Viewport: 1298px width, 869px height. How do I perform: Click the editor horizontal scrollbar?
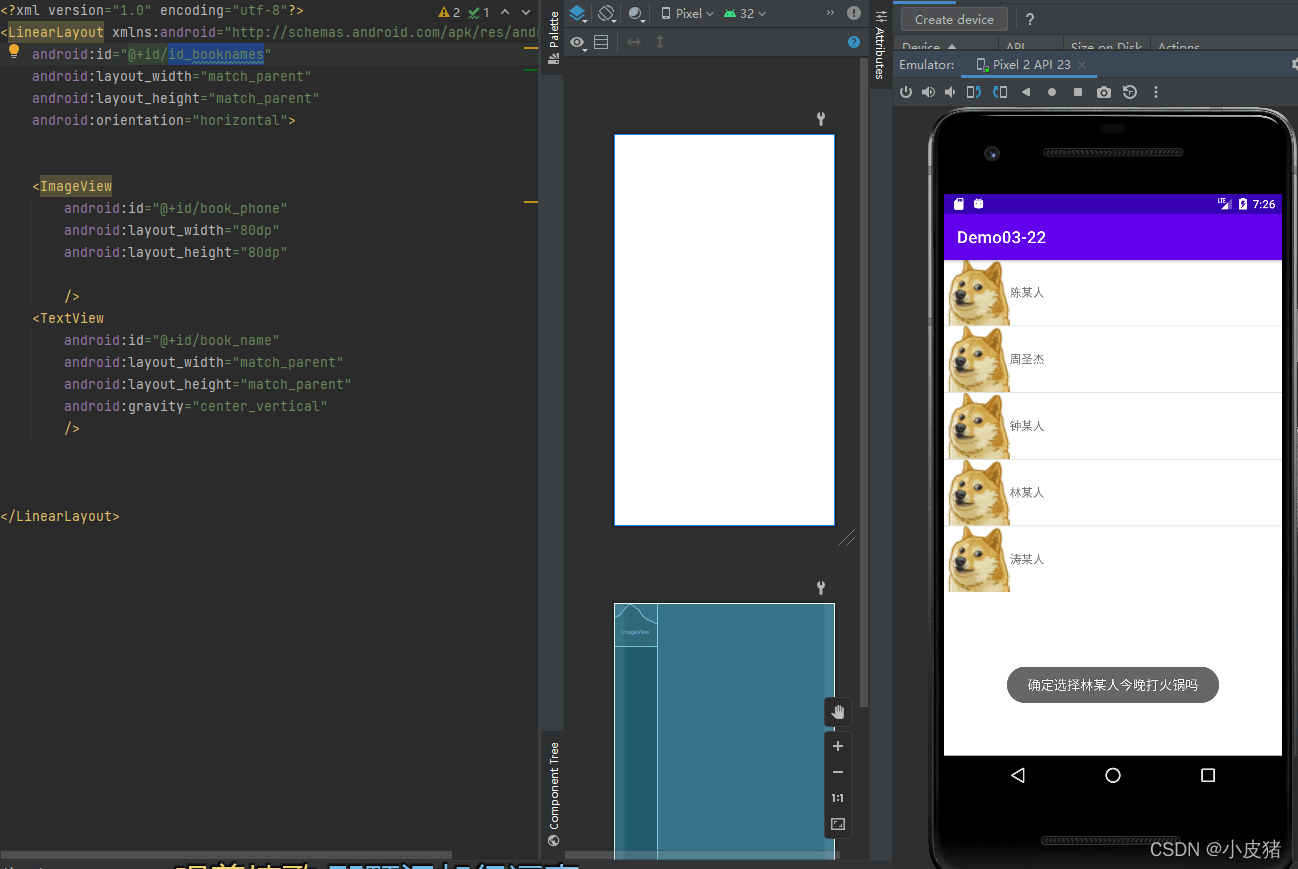(225, 856)
